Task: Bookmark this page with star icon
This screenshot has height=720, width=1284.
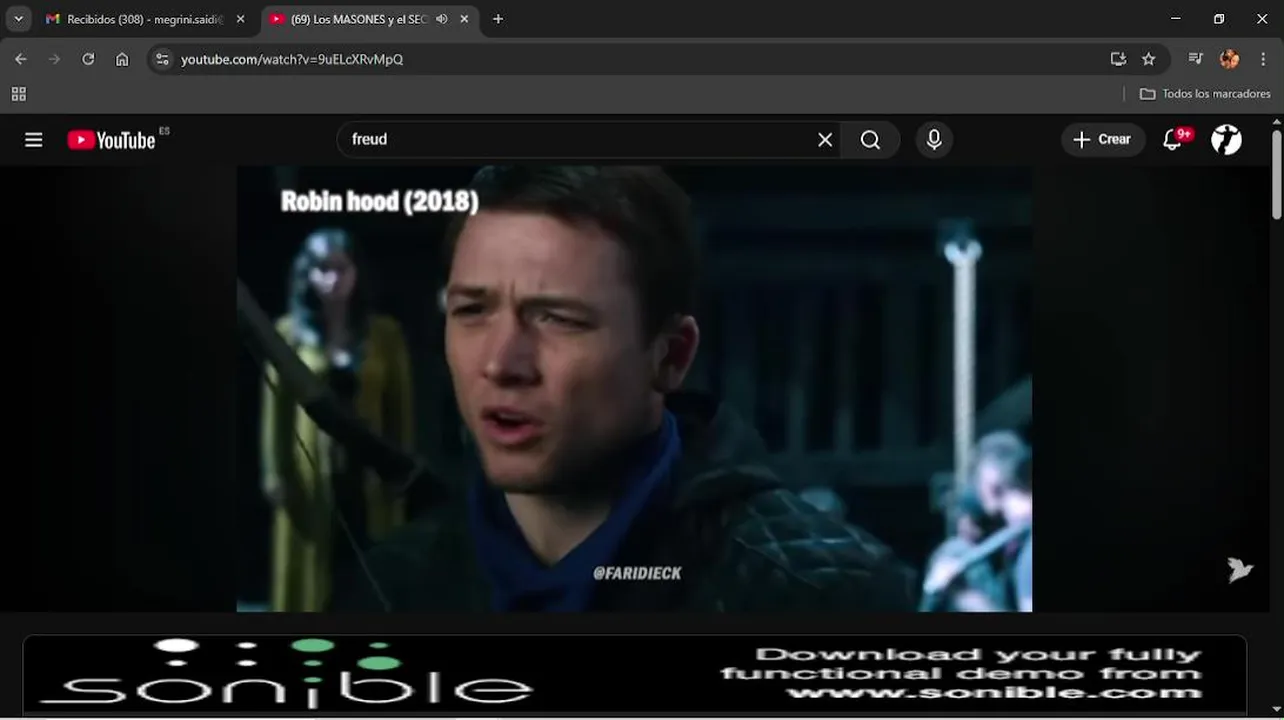Action: click(x=1149, y=59)
